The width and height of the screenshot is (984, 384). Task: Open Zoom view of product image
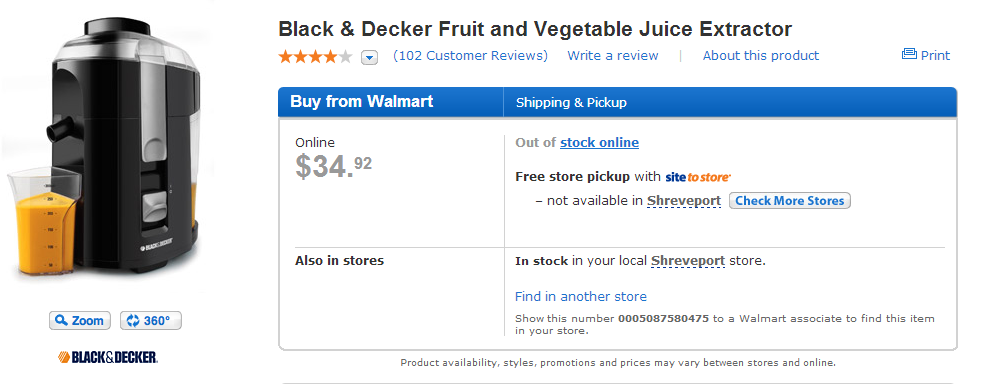click(80, 321)
